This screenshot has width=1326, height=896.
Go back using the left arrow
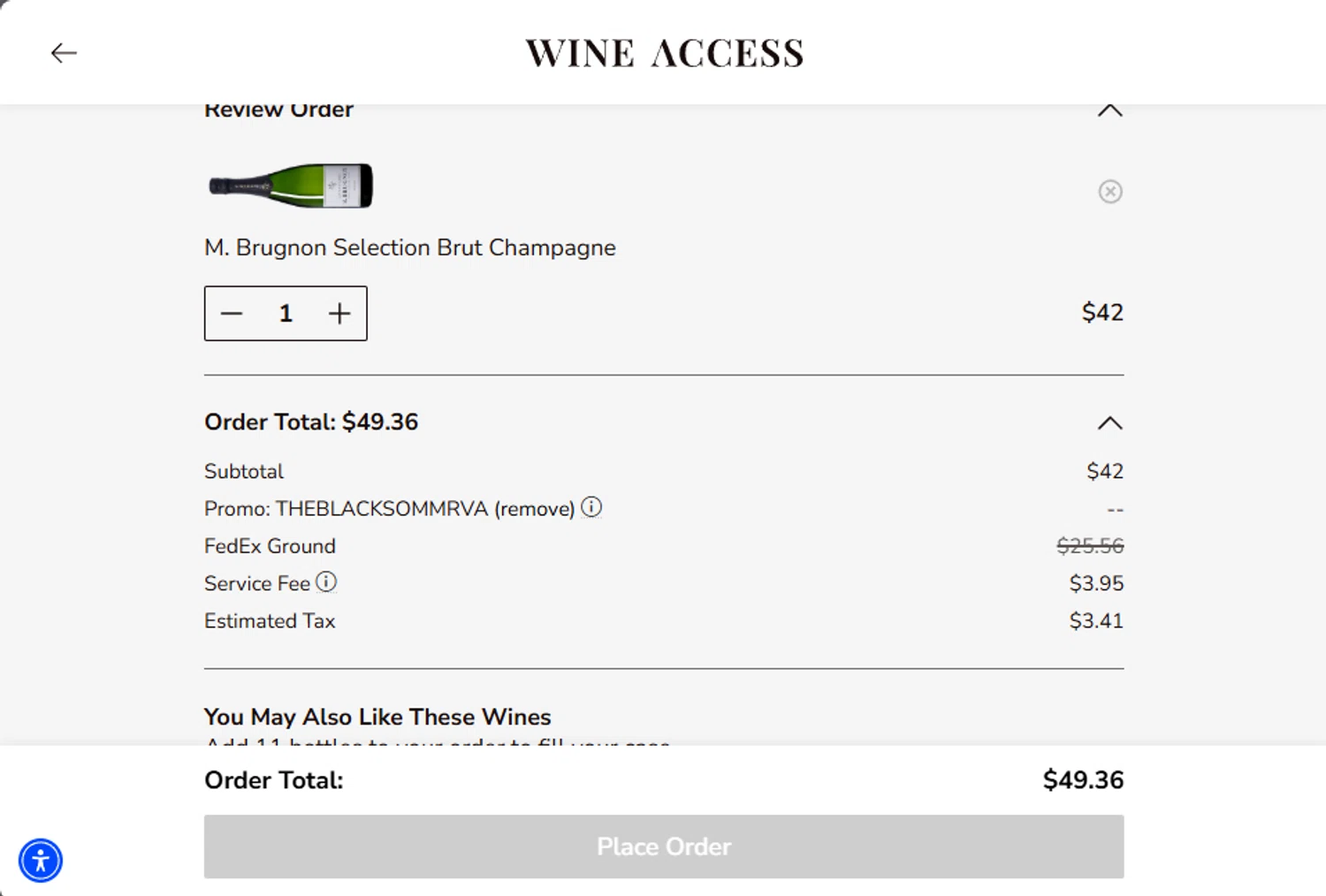click(64, 53)
